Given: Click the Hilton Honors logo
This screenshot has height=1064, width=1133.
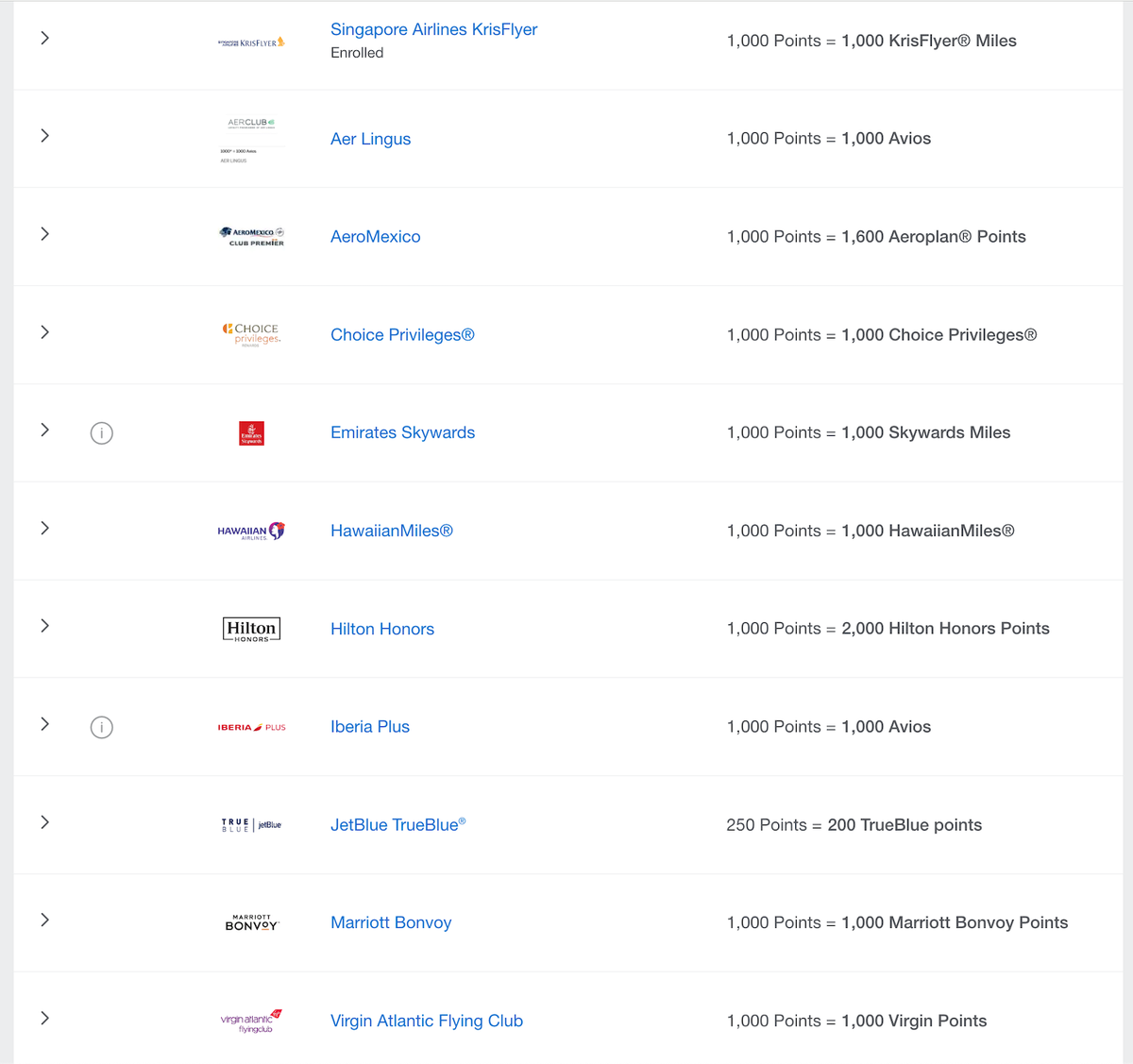Looking at the screenshot, I should click(x=251, y=629).
